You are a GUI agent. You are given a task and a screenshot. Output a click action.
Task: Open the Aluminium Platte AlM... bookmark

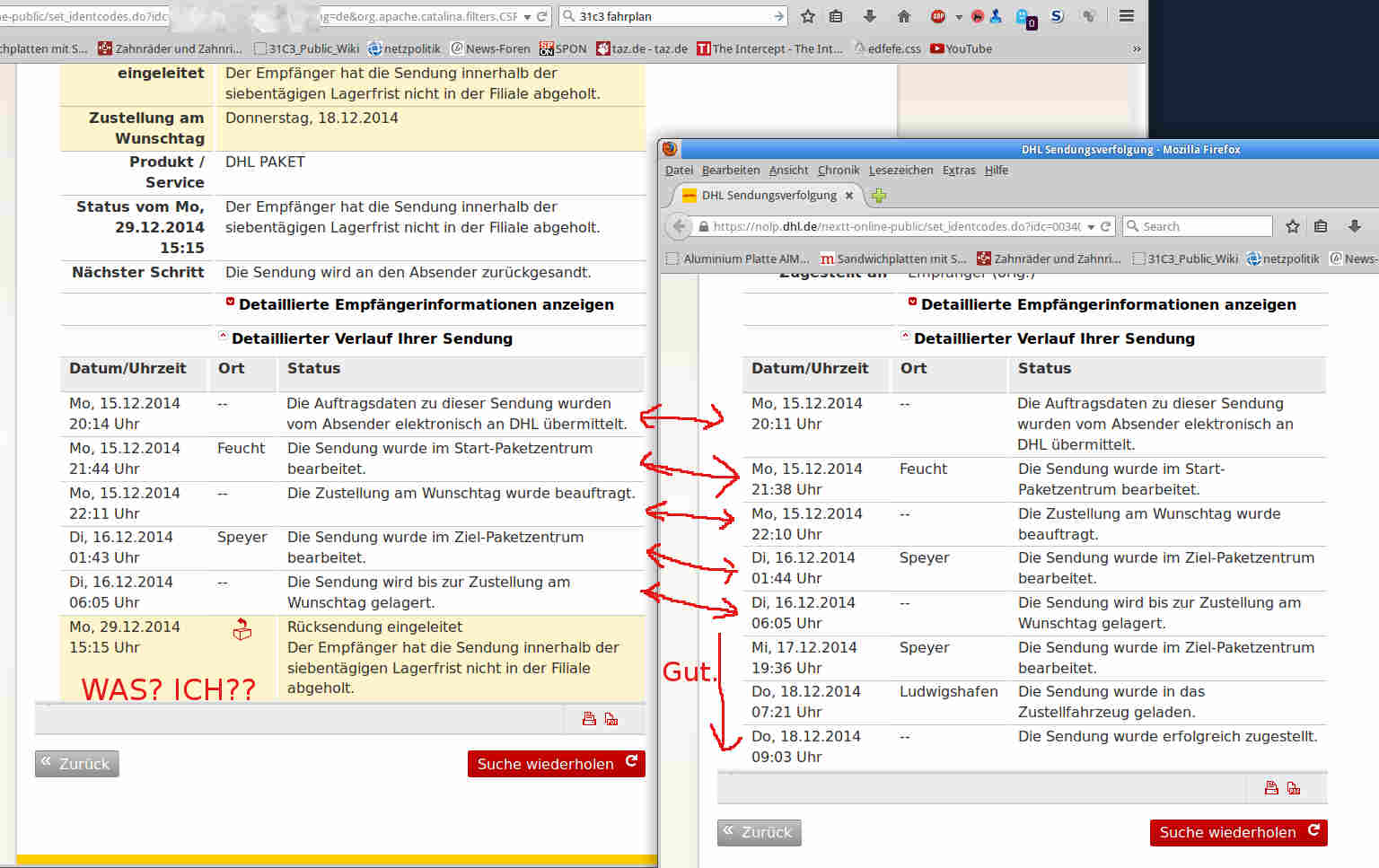point(738,259)
